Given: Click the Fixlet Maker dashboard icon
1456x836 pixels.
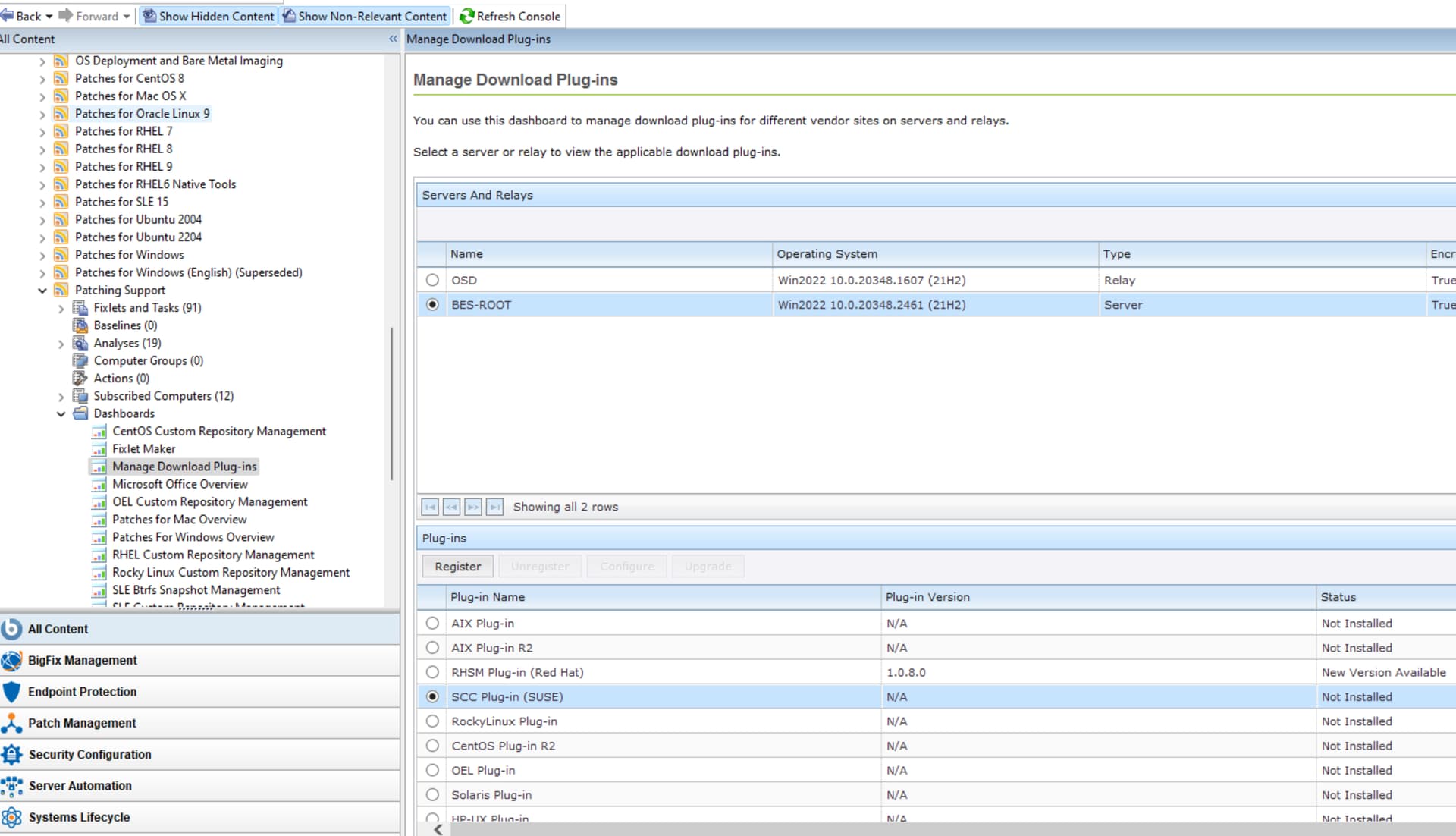Looking at the screenshot, I should pos(99,449).
